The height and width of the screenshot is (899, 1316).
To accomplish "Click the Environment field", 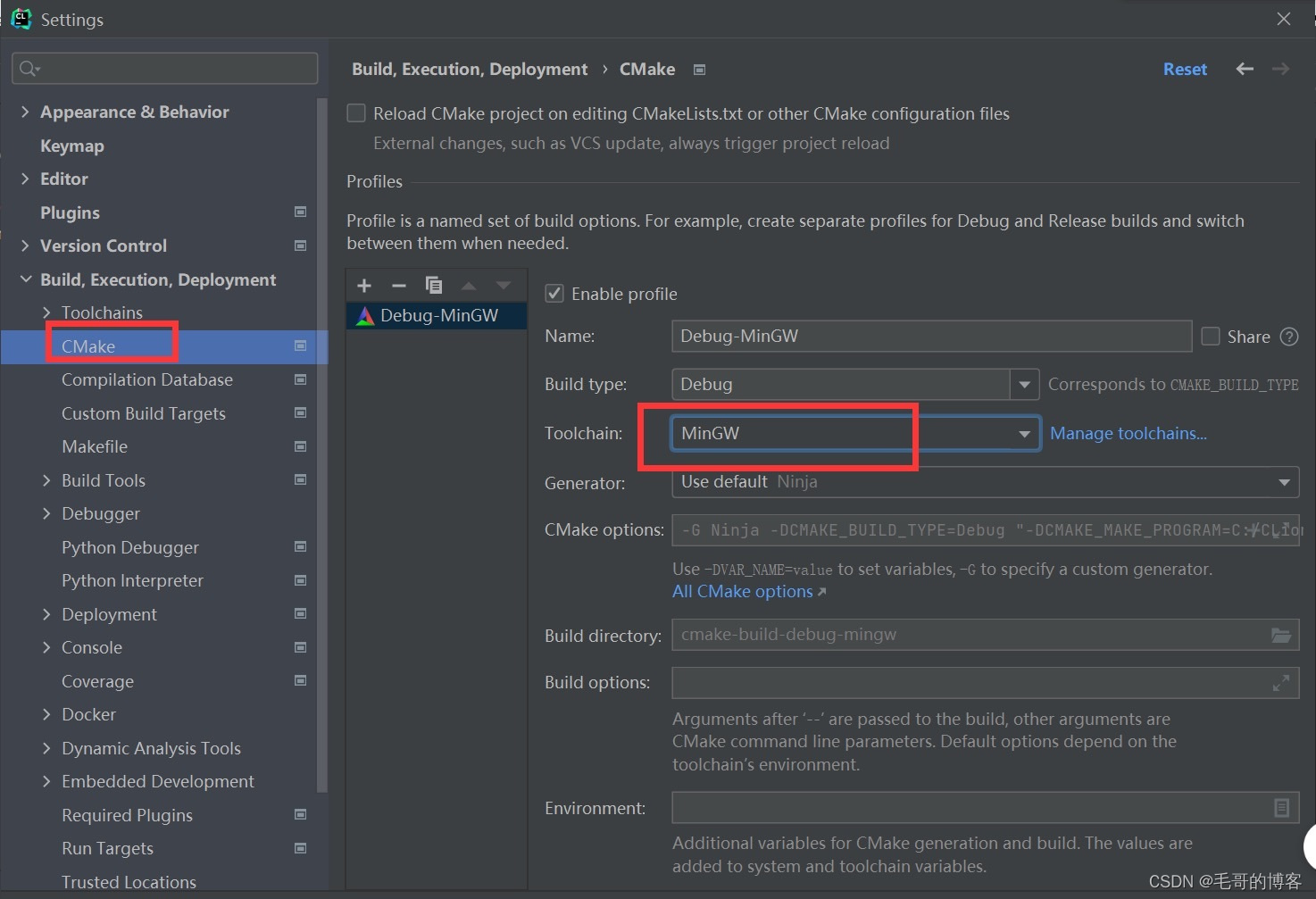I will coord(986,808).
